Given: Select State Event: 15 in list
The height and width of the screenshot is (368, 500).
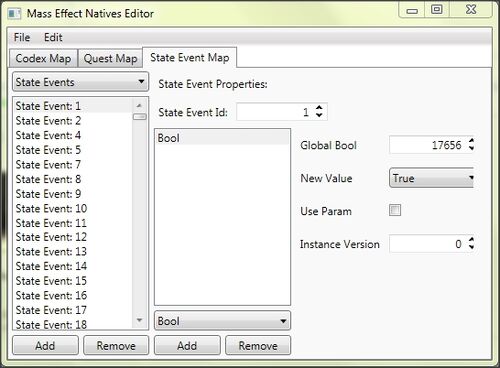Looking at the screenshot, I should tap(73, 281).
